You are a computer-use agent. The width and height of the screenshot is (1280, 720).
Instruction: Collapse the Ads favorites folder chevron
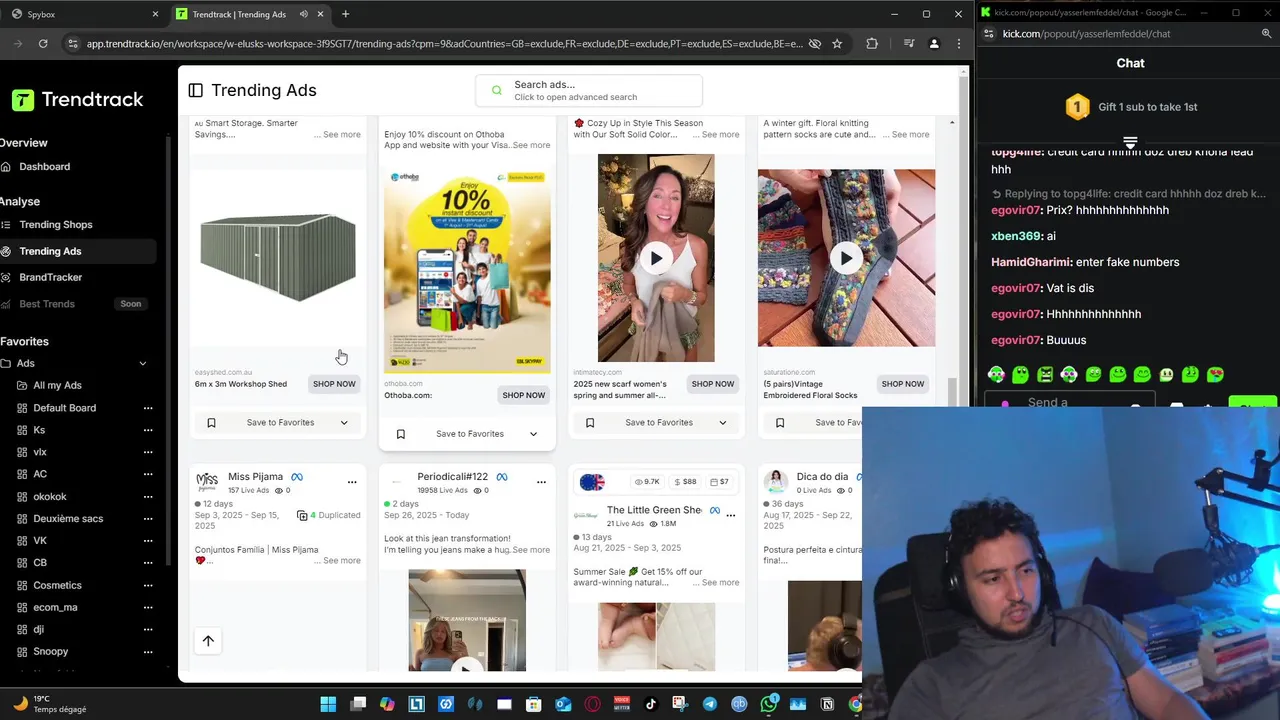pos(142,363)
